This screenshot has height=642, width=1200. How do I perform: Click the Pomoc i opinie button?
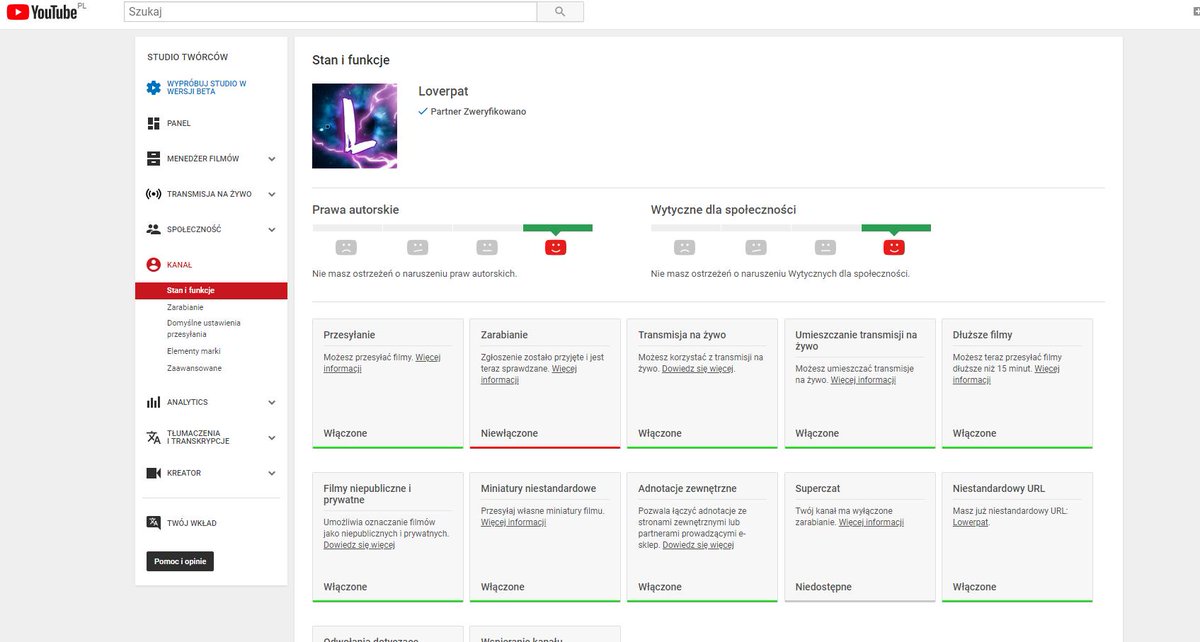click(180, 561)
